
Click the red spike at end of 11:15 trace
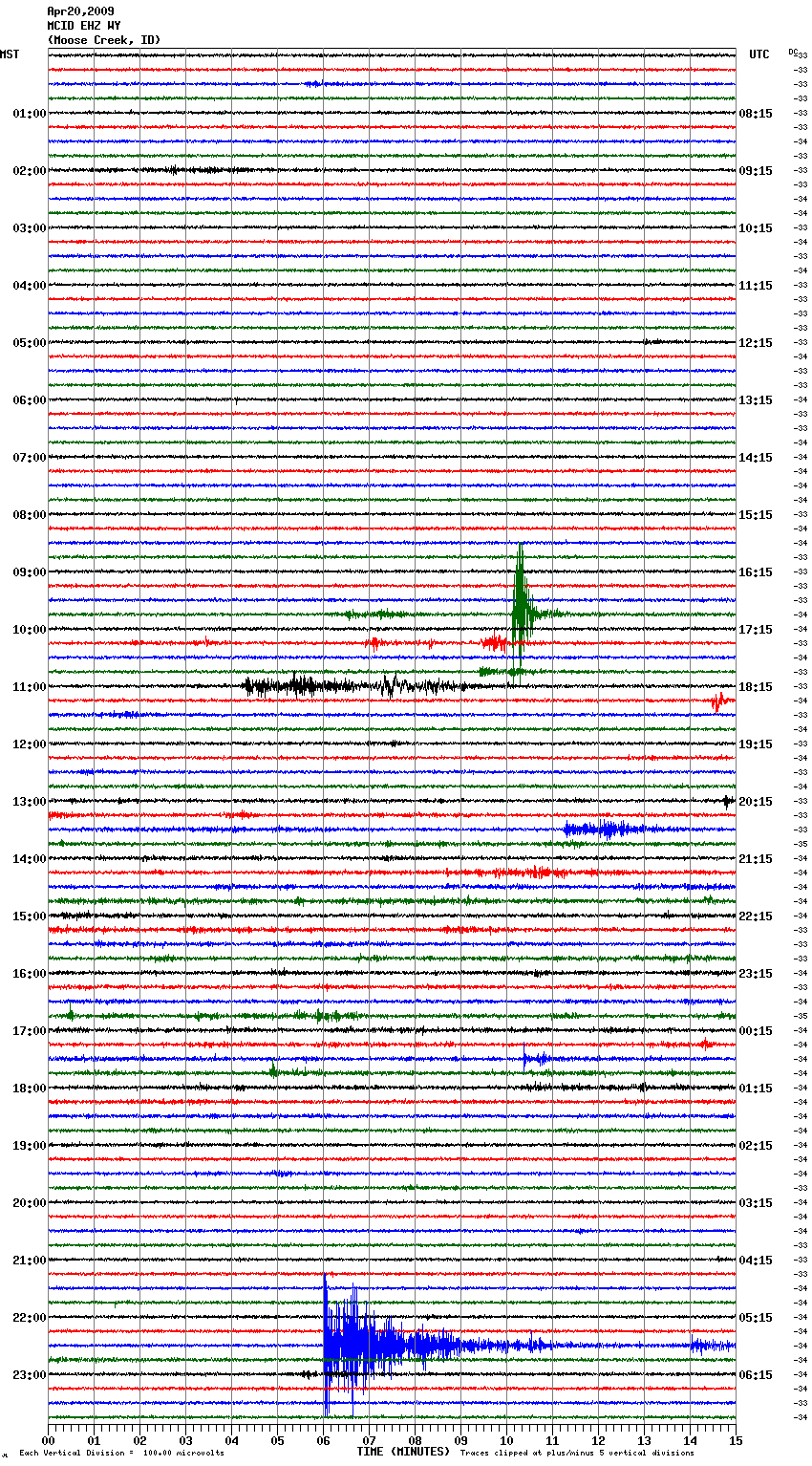[719, 701]
